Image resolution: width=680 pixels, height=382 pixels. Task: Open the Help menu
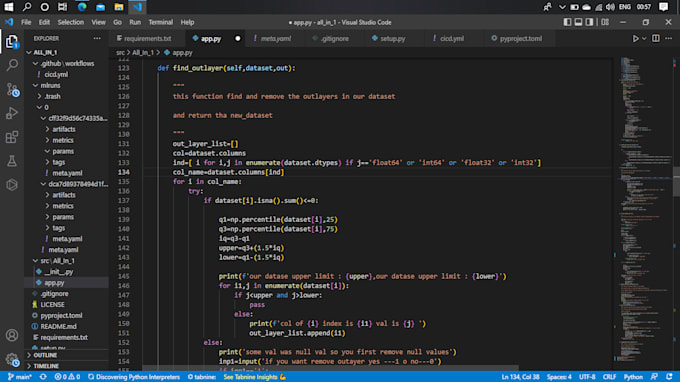(x=187, y=22)
